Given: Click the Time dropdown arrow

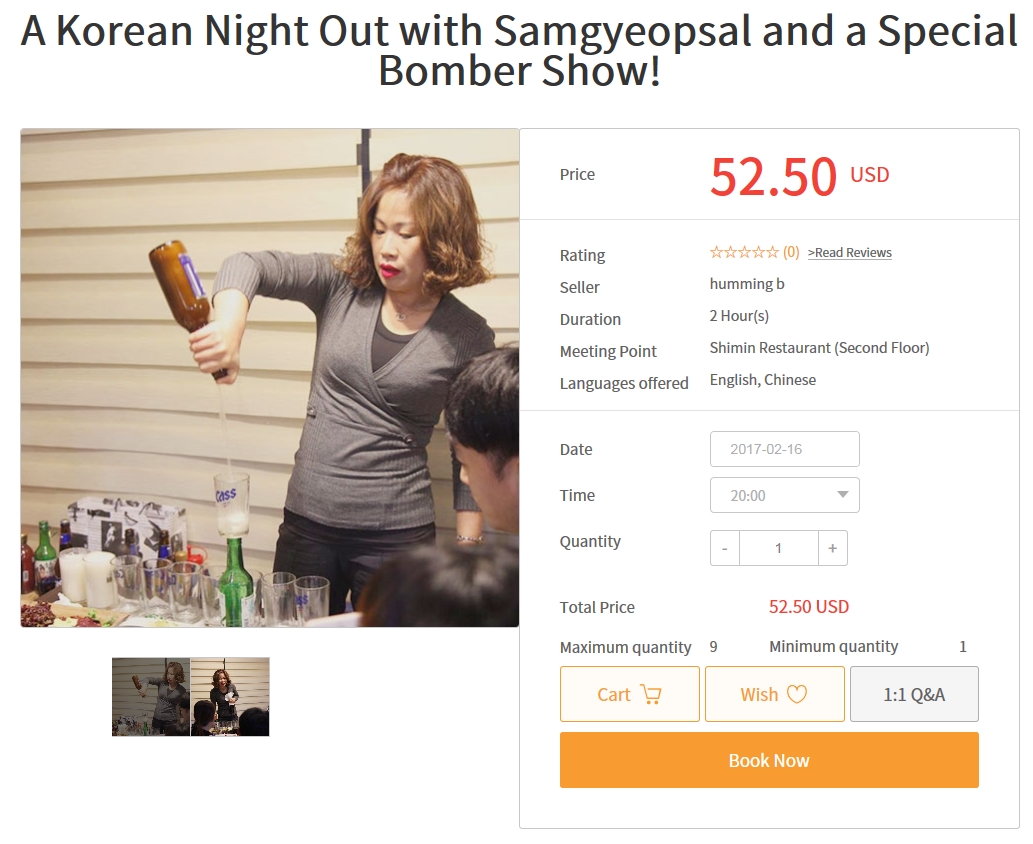Looking at the screenshot, I should pyautogui.click(x=843, y=495).
